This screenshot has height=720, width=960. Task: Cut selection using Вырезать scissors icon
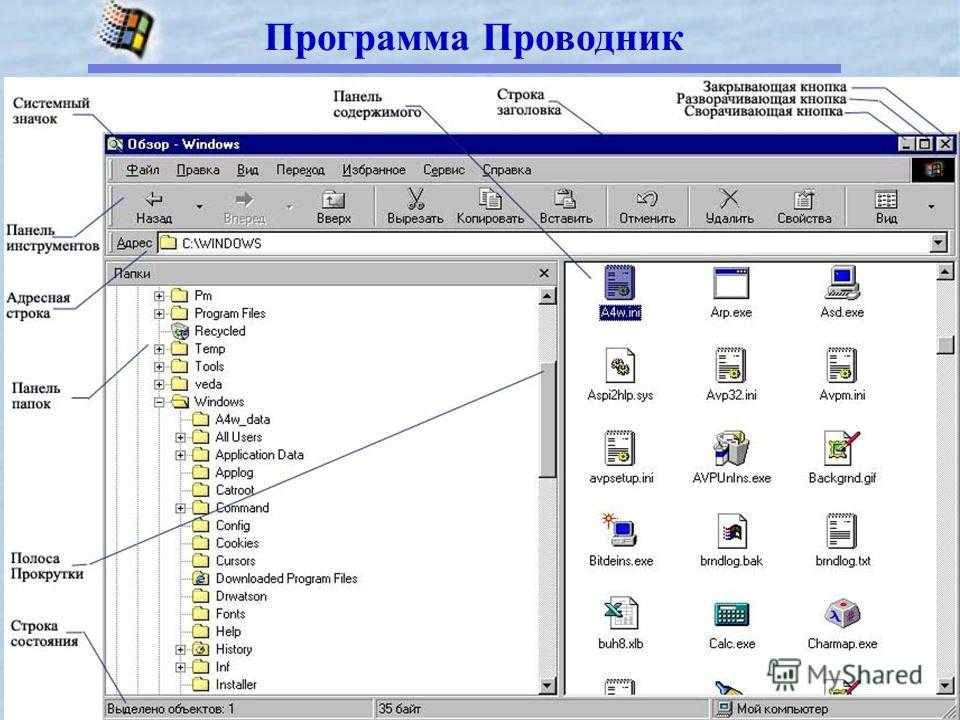tap(415, 207)
